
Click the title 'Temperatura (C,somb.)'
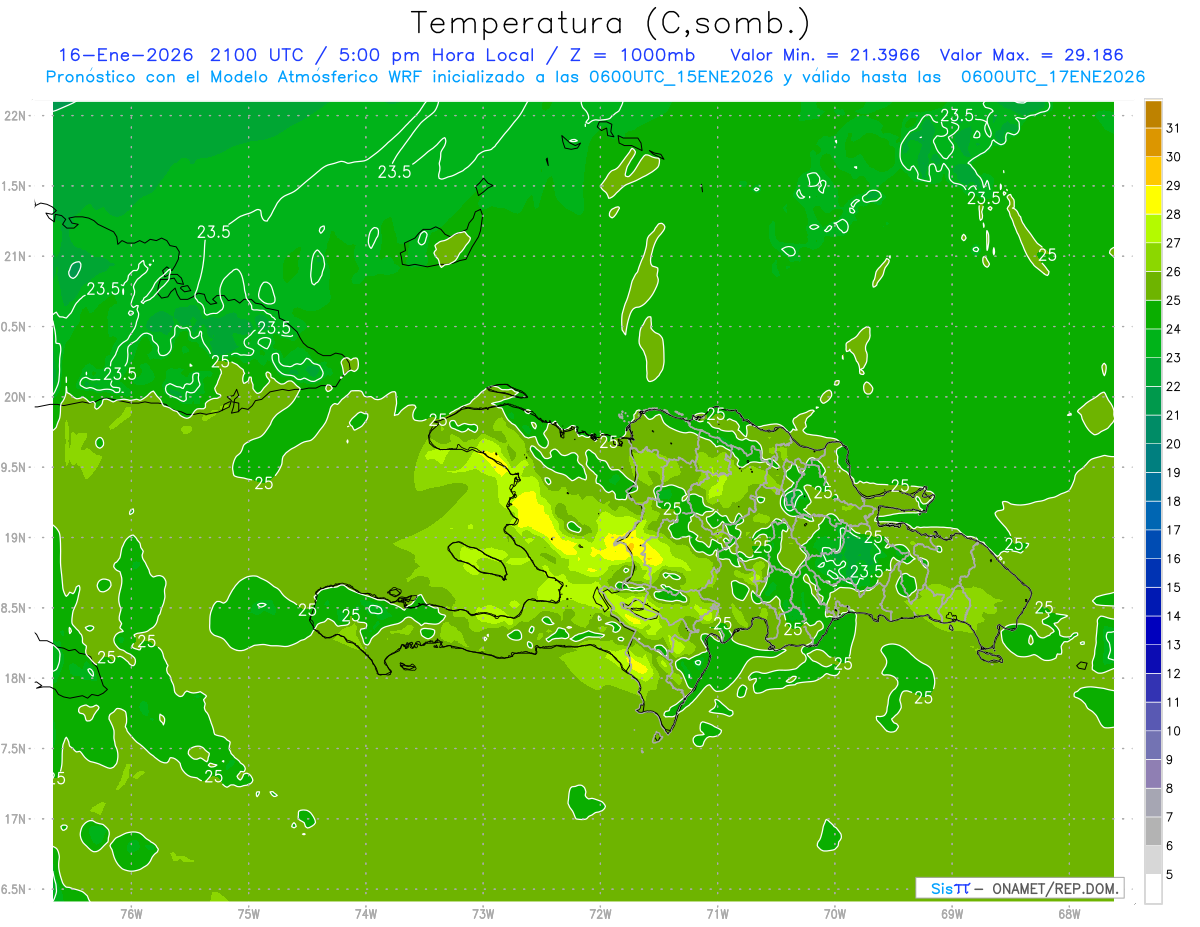(610, 23)
